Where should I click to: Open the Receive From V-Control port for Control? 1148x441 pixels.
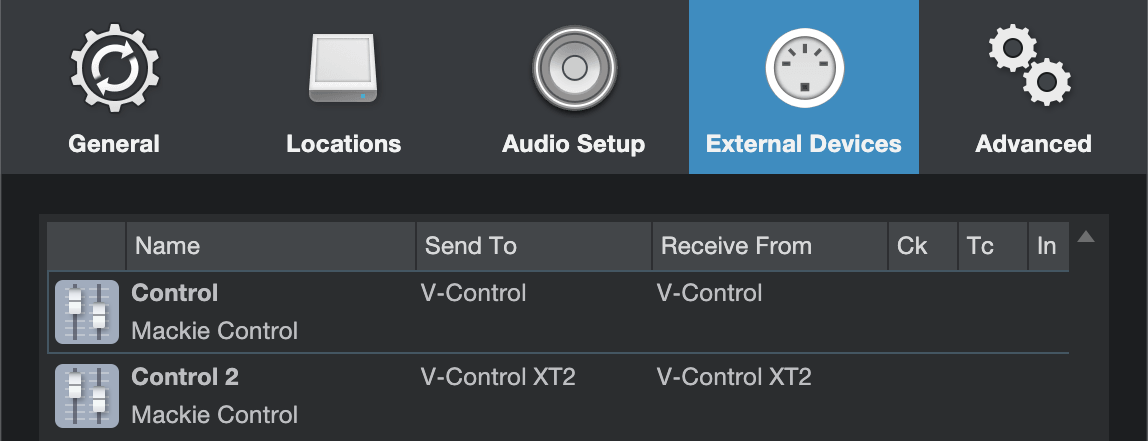click(709, 293)
